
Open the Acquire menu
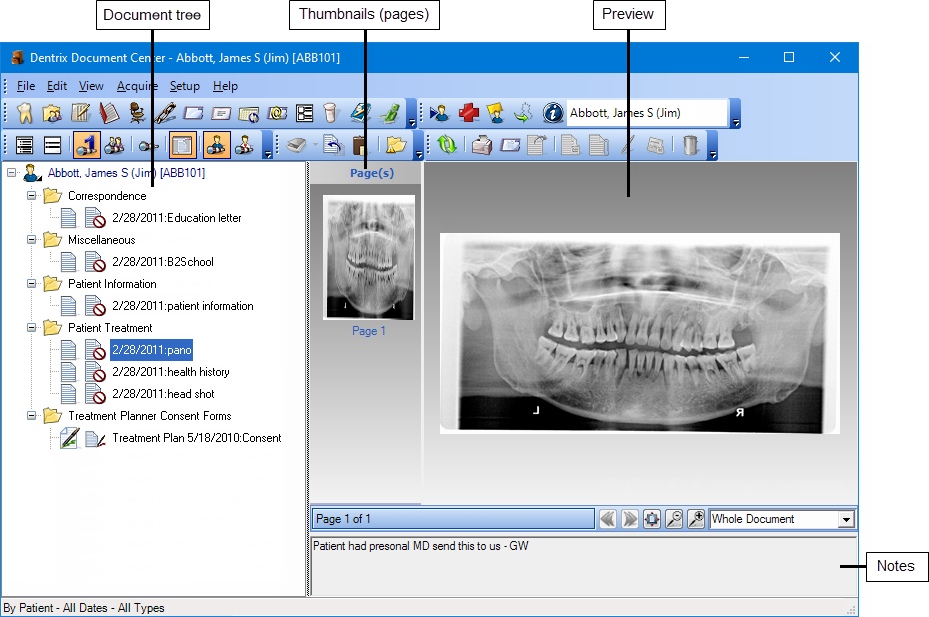click(137, 86)
